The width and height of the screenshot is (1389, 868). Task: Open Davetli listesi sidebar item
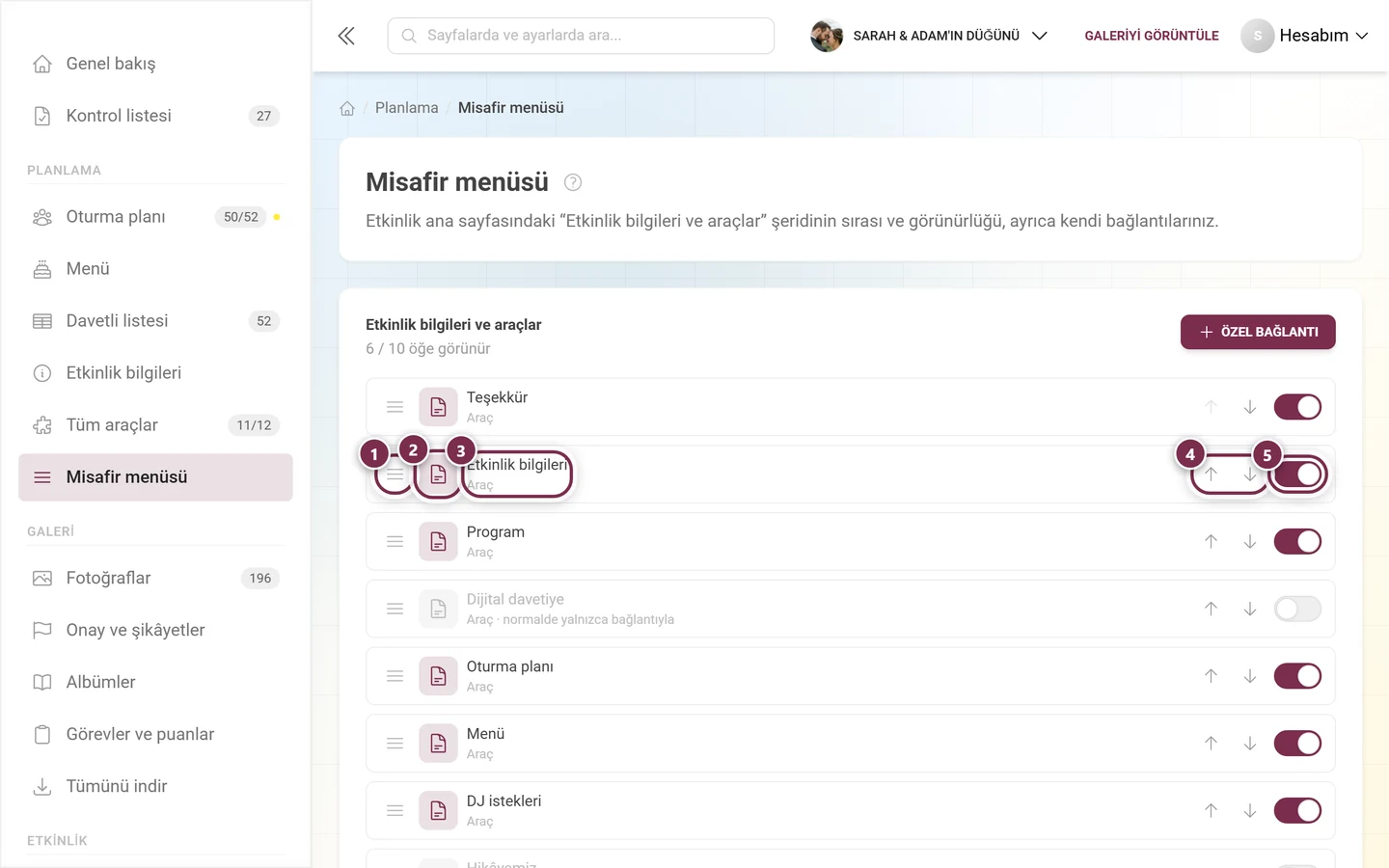(x=155, y=321)
